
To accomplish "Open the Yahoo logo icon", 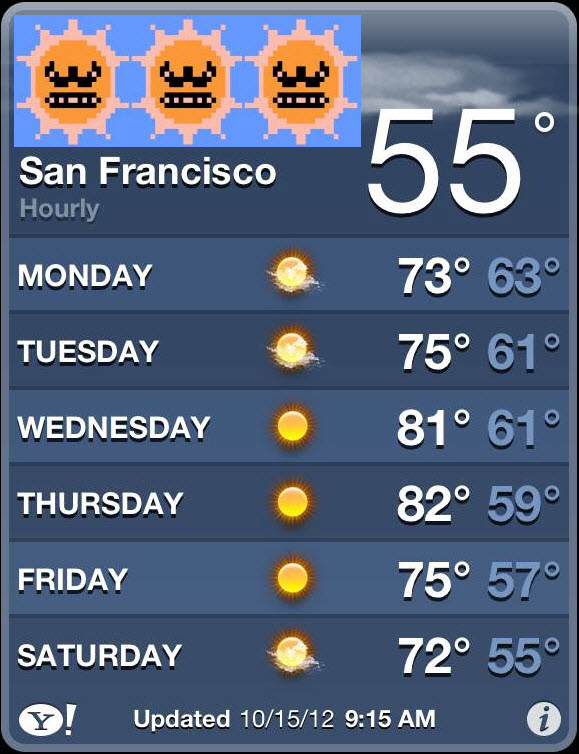I will click(x=48, y=719).
